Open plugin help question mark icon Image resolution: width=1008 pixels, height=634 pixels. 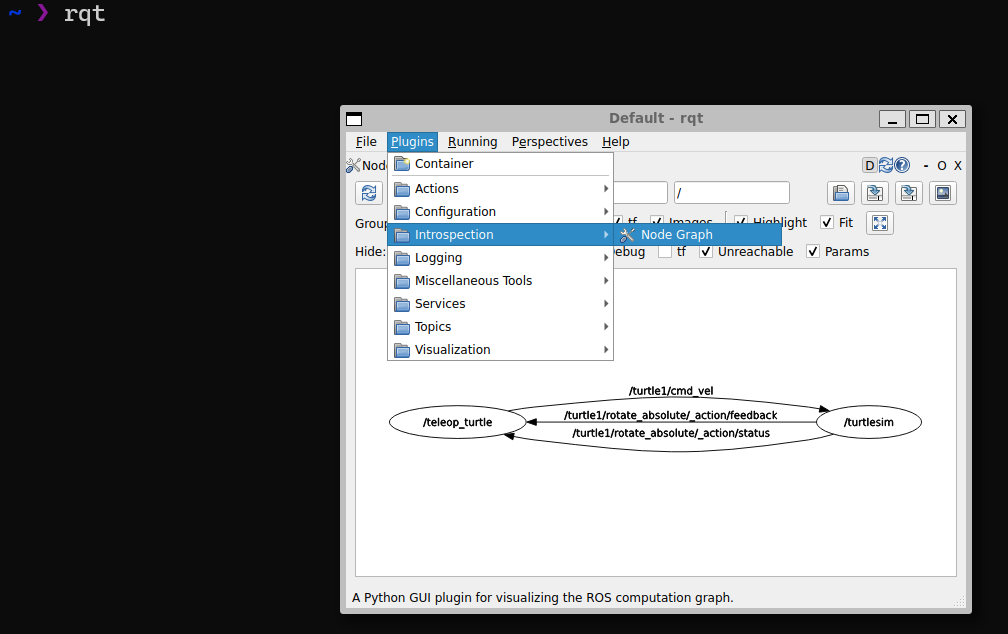[x=903, y=166]
